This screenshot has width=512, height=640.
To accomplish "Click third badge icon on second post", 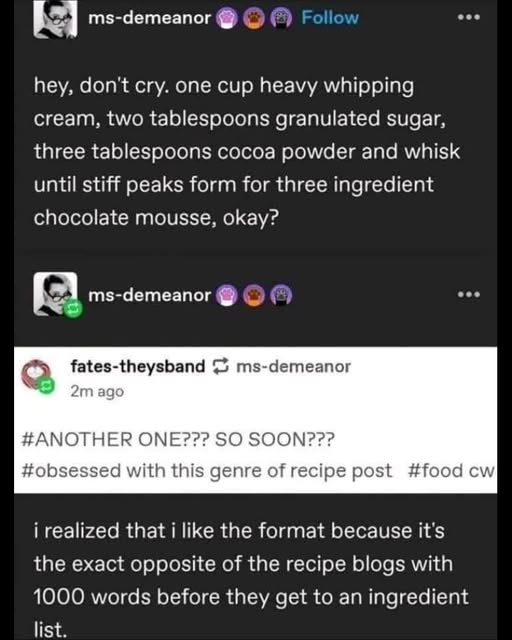I will coord(281,295).
